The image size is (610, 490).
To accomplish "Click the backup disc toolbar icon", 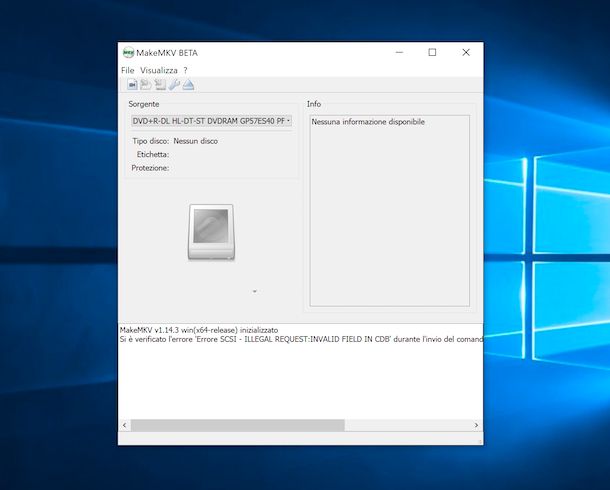I will pyautogui.click(x=146, y=84).
